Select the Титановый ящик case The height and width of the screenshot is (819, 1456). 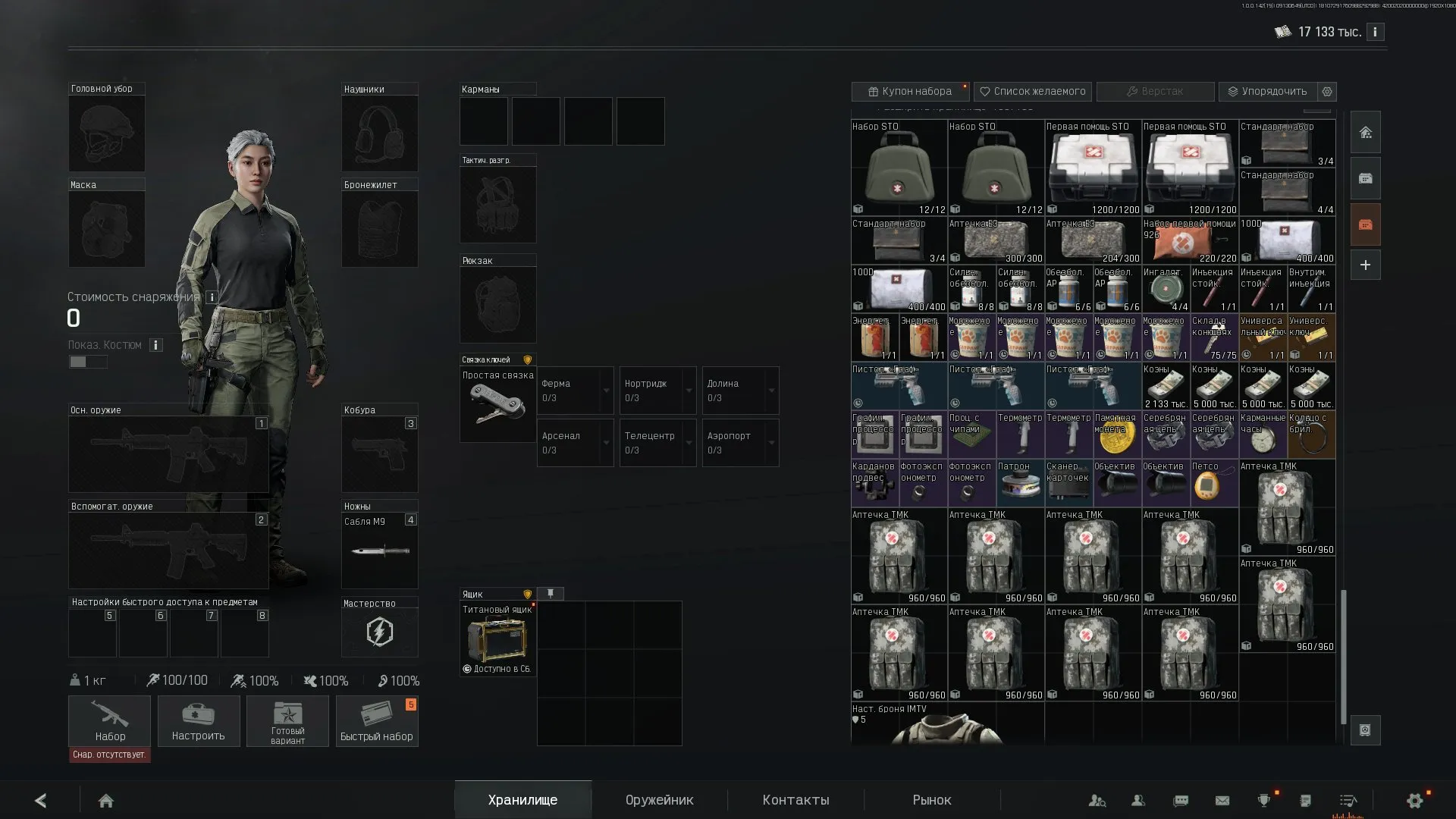pos(497,639)
